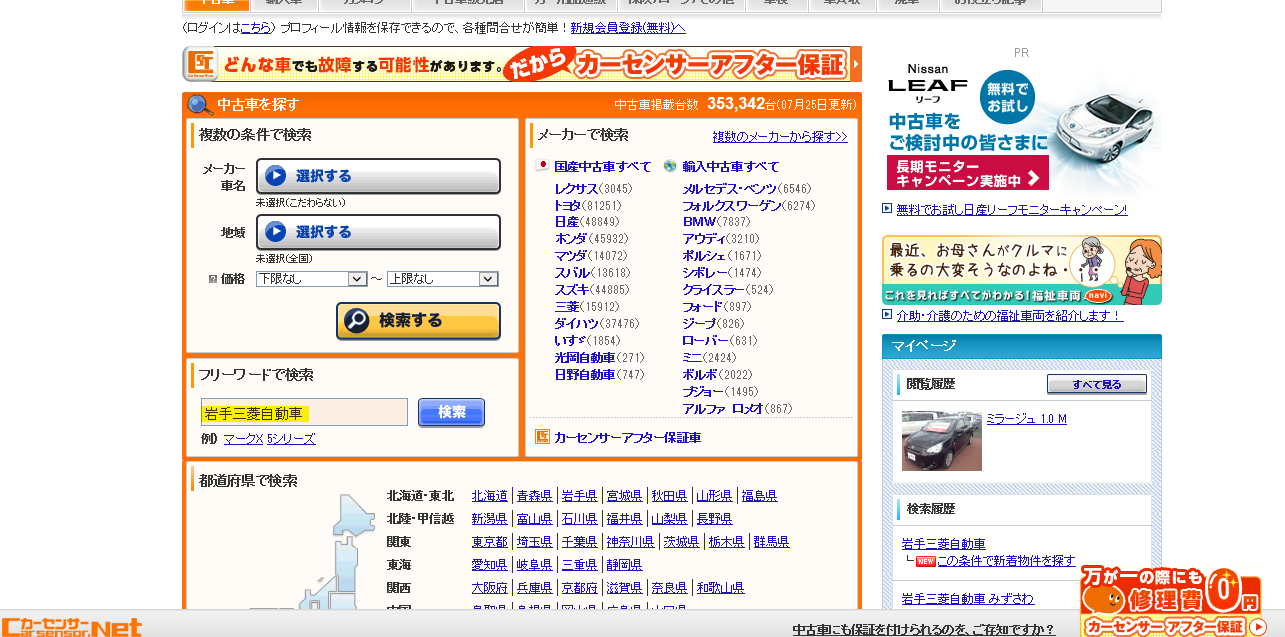Choose the トヨタ maker link
Screen dimensions: 1285x637
pyautogui.click(x=567, y=205)
